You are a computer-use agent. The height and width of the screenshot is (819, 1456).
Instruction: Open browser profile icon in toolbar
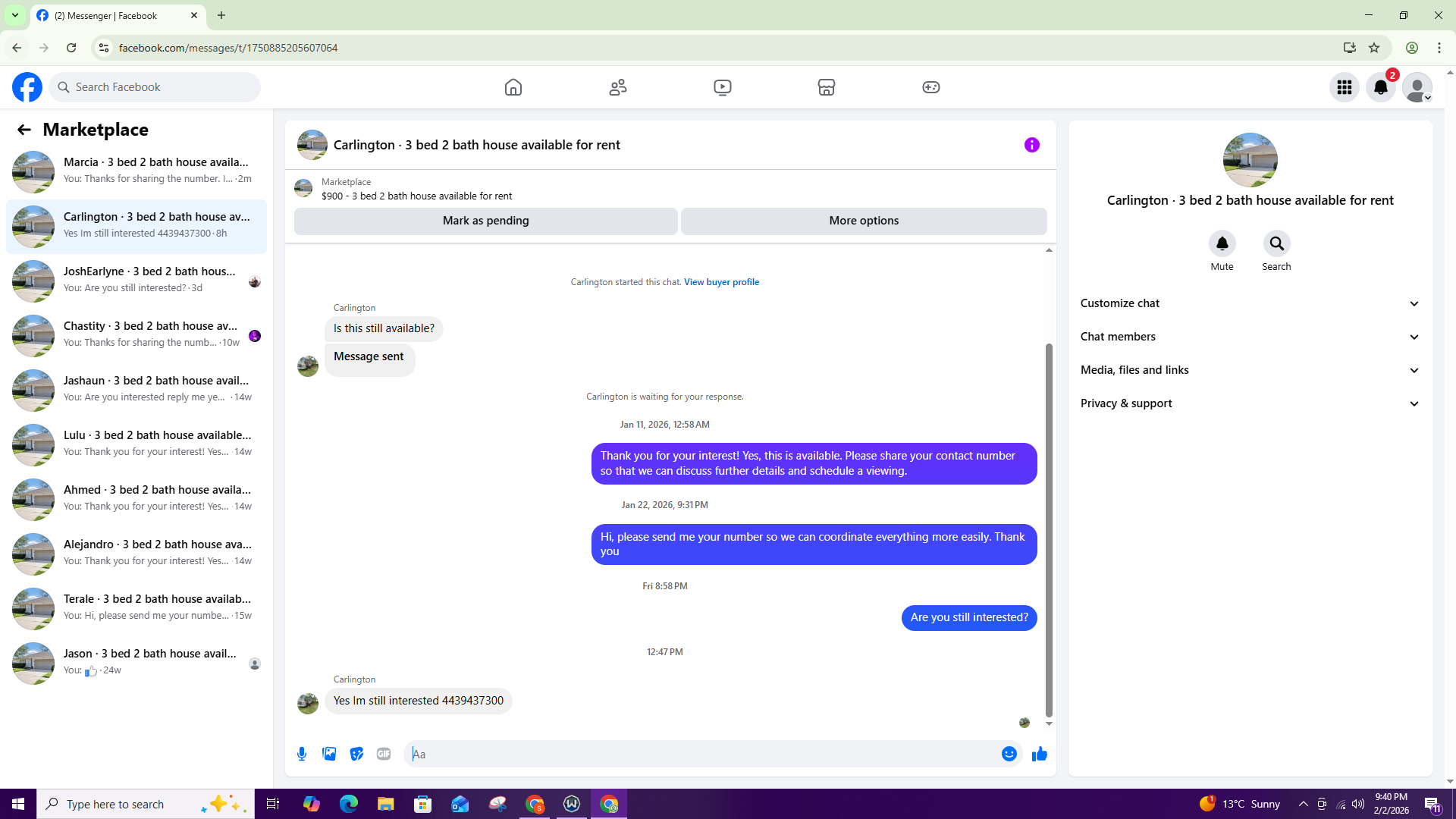point(1412,48)
